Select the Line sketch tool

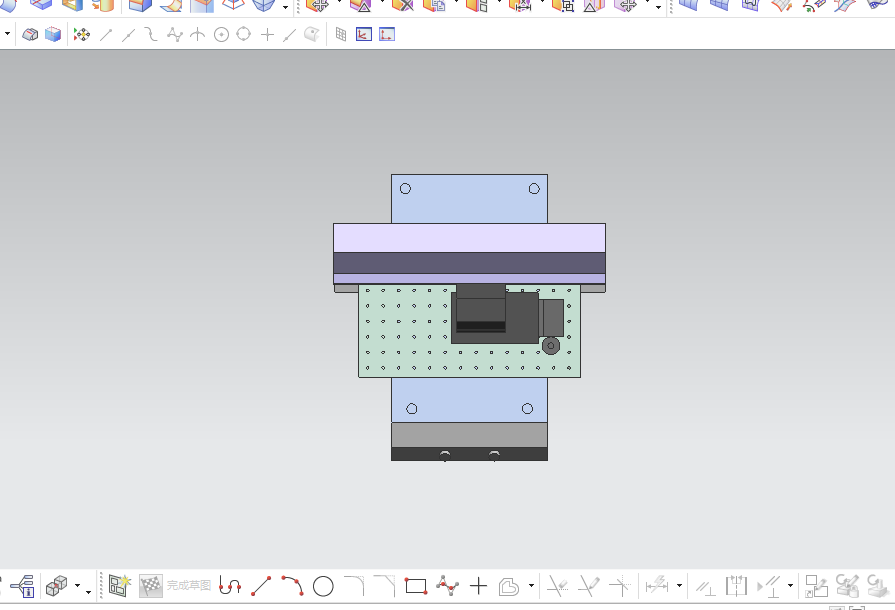pos(261,586)
